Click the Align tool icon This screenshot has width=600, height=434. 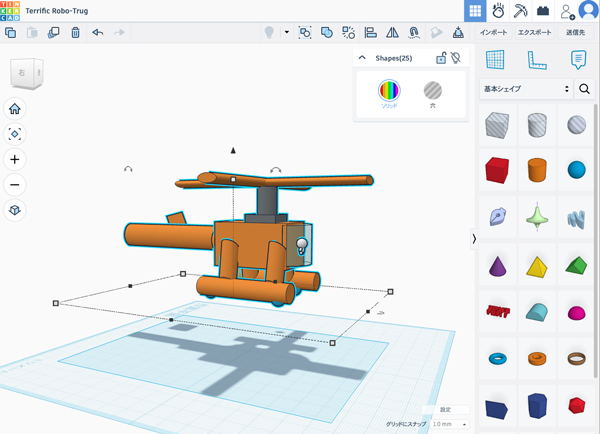pos(370,33)
